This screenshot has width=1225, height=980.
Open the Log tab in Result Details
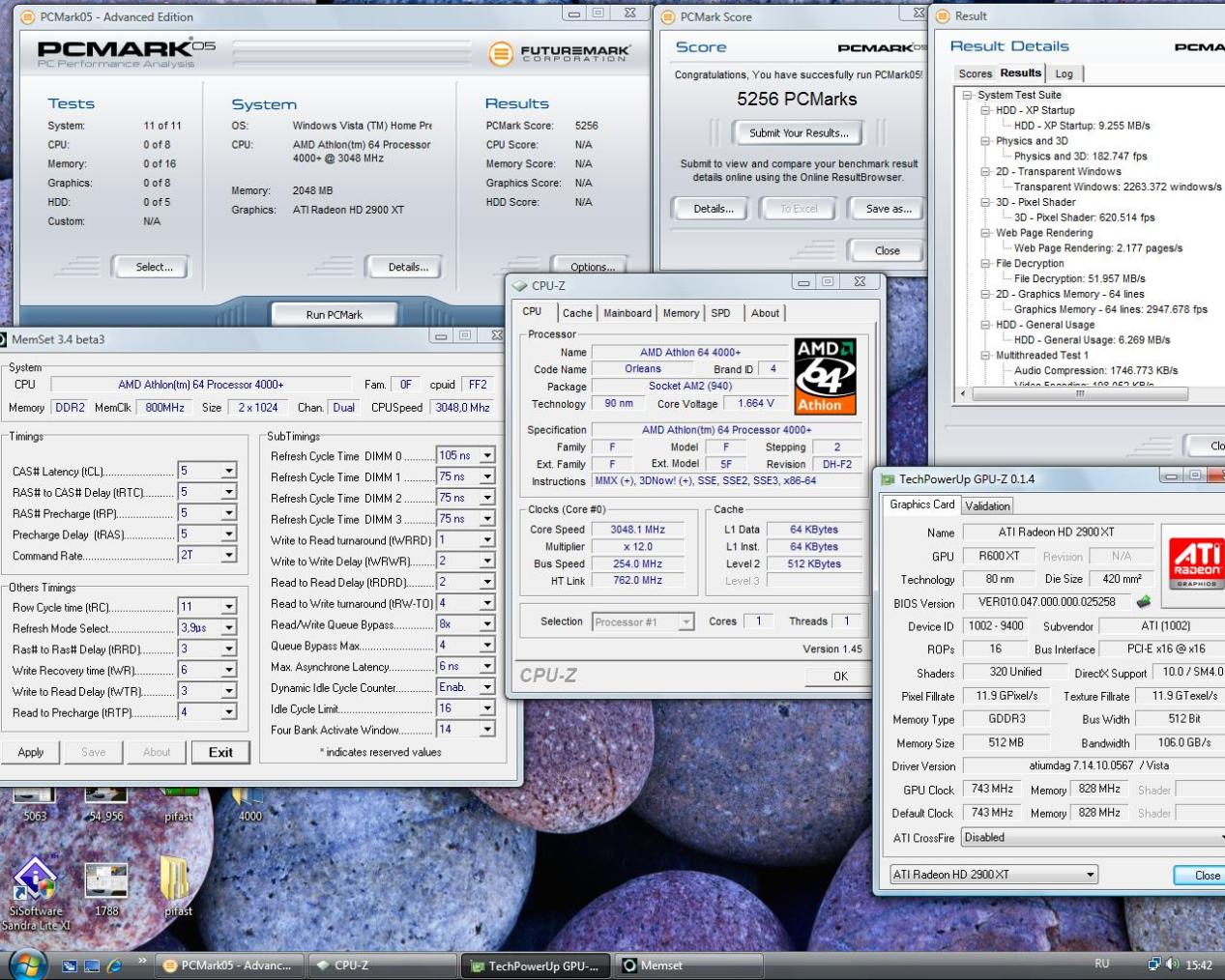click(1064, 73)
